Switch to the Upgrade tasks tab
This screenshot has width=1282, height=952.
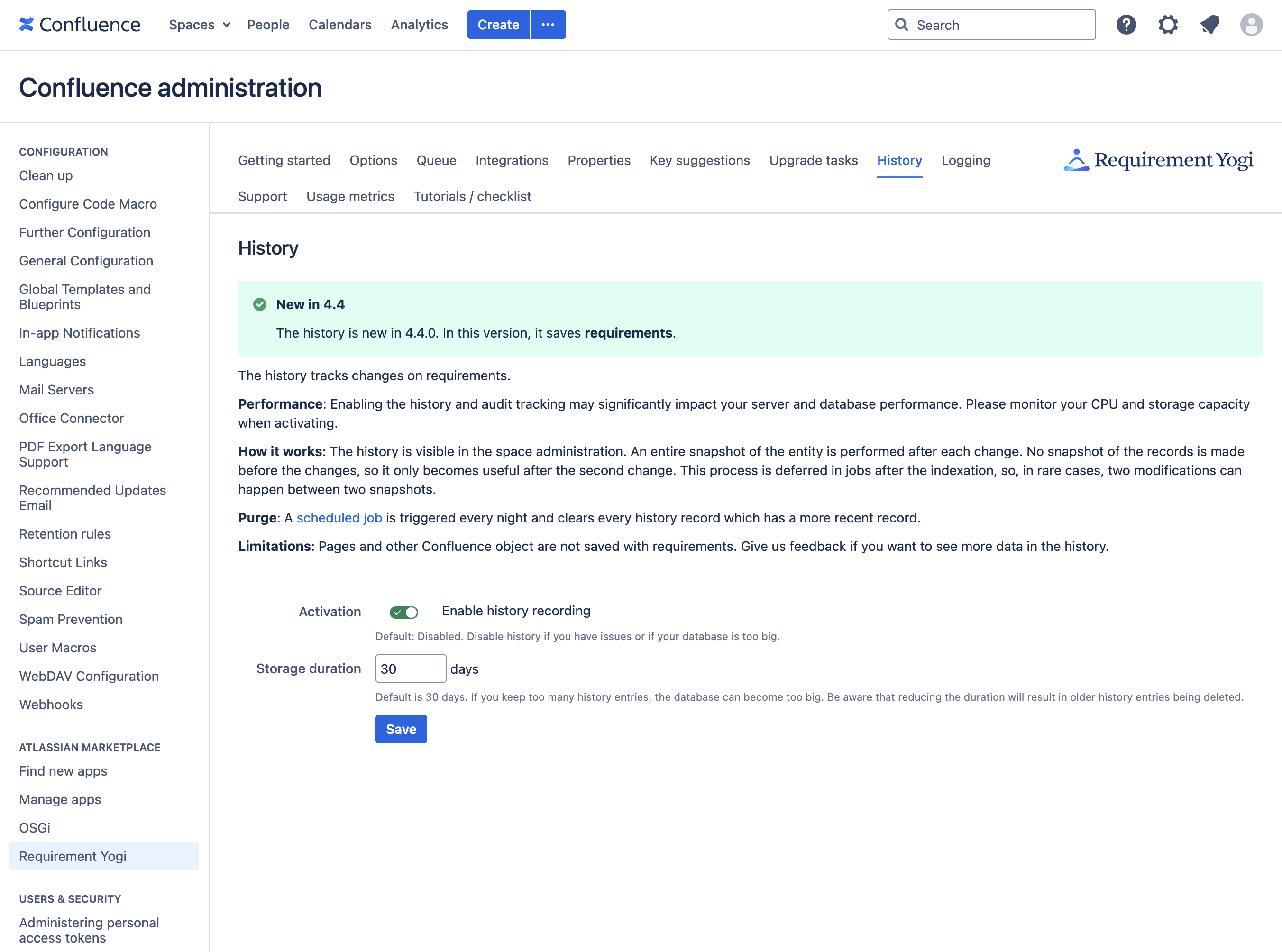click(x=814, y=160)
